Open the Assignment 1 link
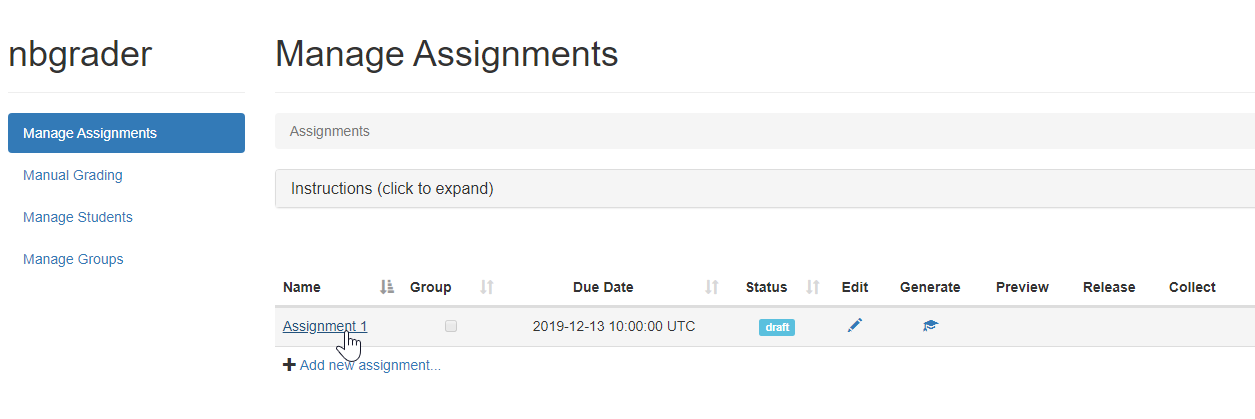This screenshot has height=419, width=1255. [325, 326]
